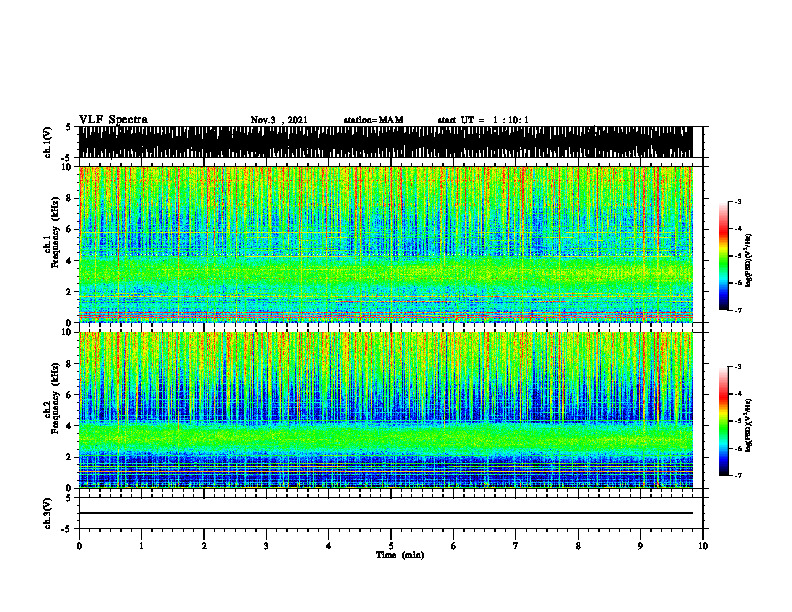This screenshot has height=612, width=792.
Task: Click the ch.1 spectrogram color scale bar
Action: pos(723,256)
